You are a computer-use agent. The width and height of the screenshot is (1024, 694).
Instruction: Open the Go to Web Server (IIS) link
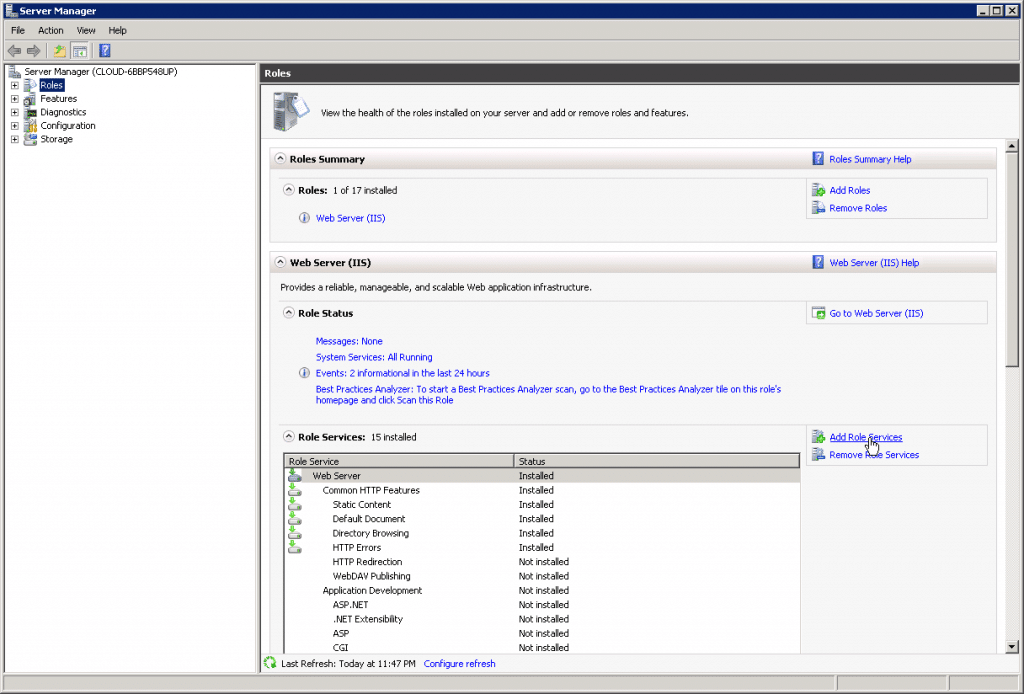pos(876,313)
